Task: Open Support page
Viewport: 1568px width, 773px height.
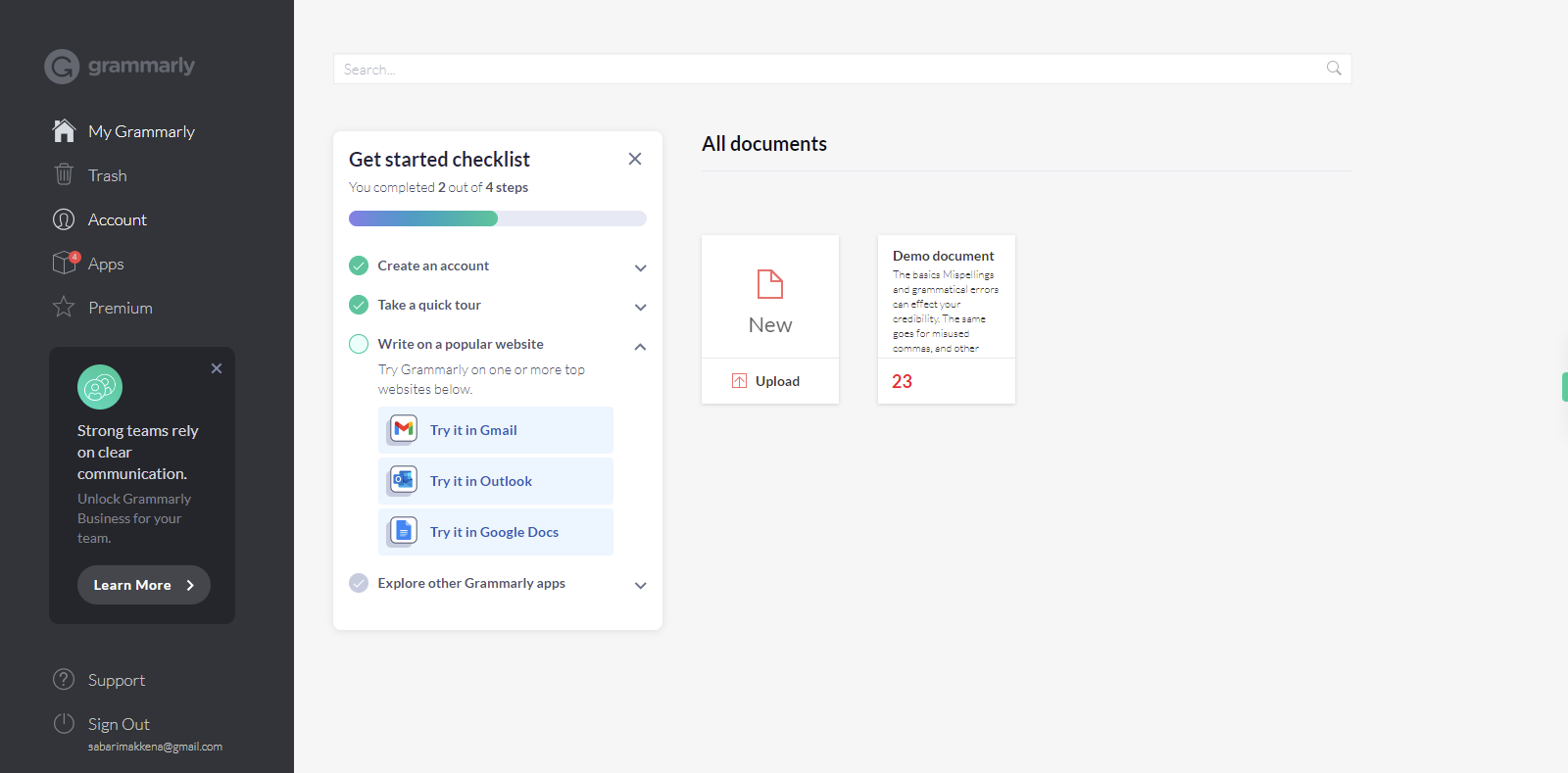Action: click(117, 680)
